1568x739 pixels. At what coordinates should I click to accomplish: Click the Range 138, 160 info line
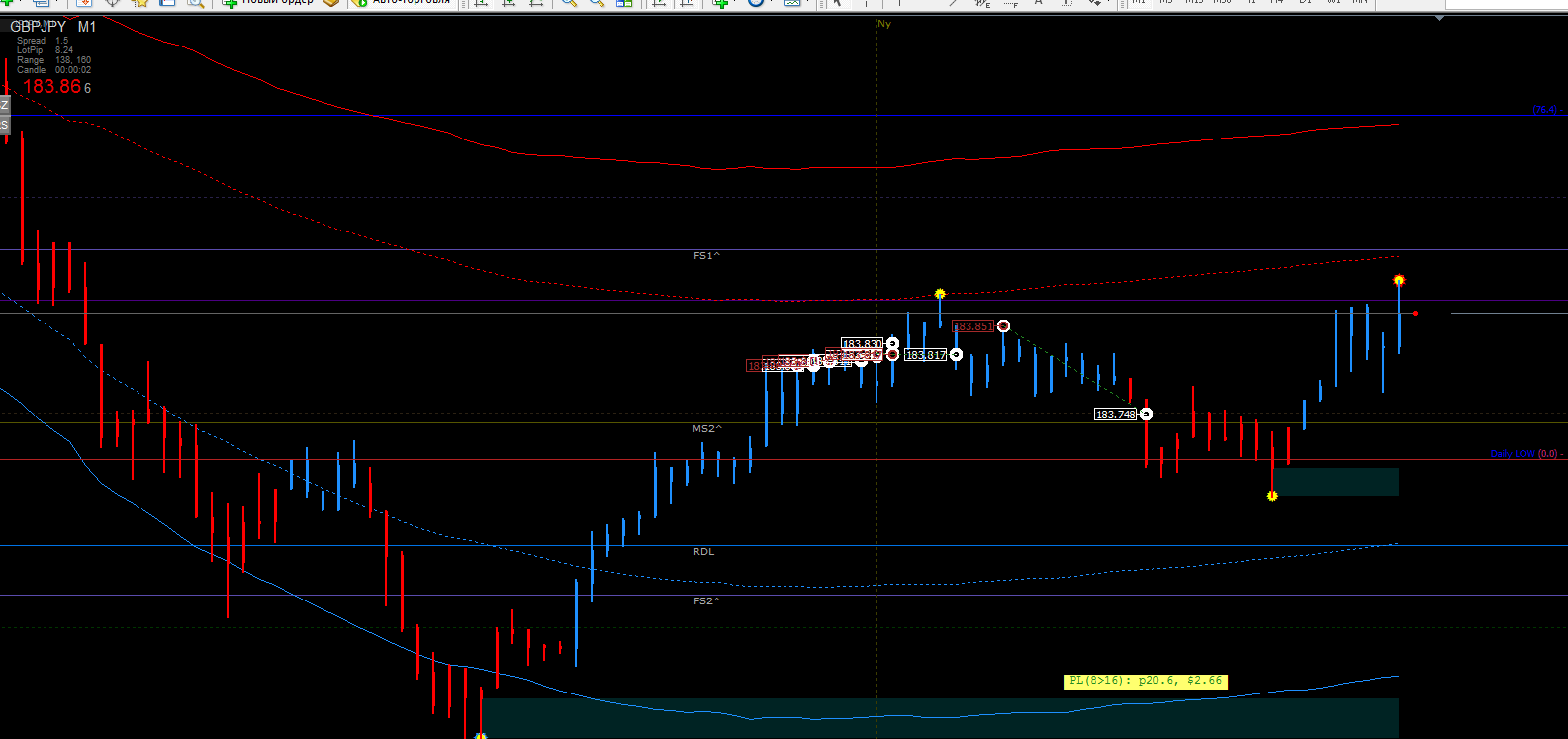[53, 60]
